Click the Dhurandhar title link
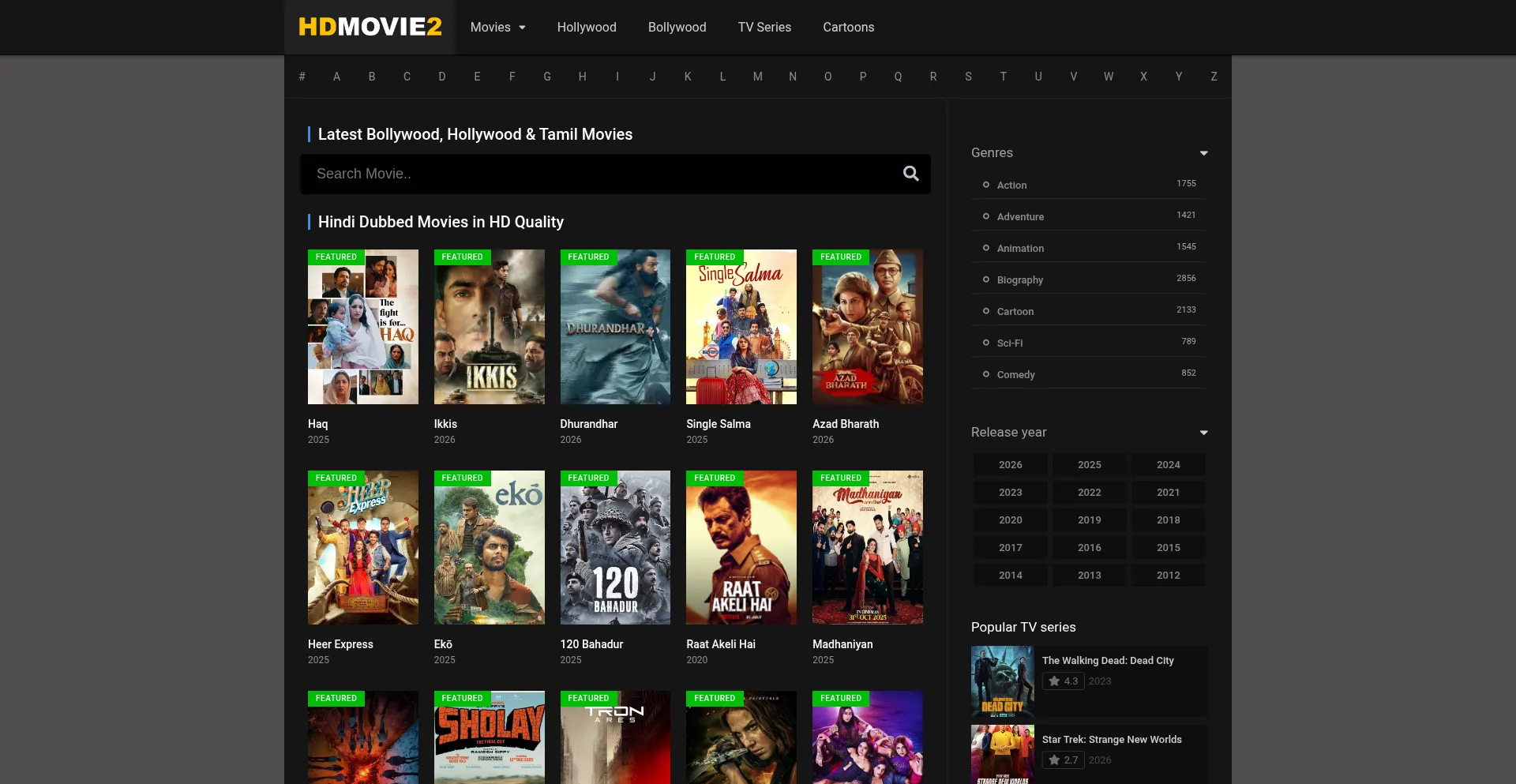Image resolution: width=1516 pixels, height=784 pixels. coord(589,424)
